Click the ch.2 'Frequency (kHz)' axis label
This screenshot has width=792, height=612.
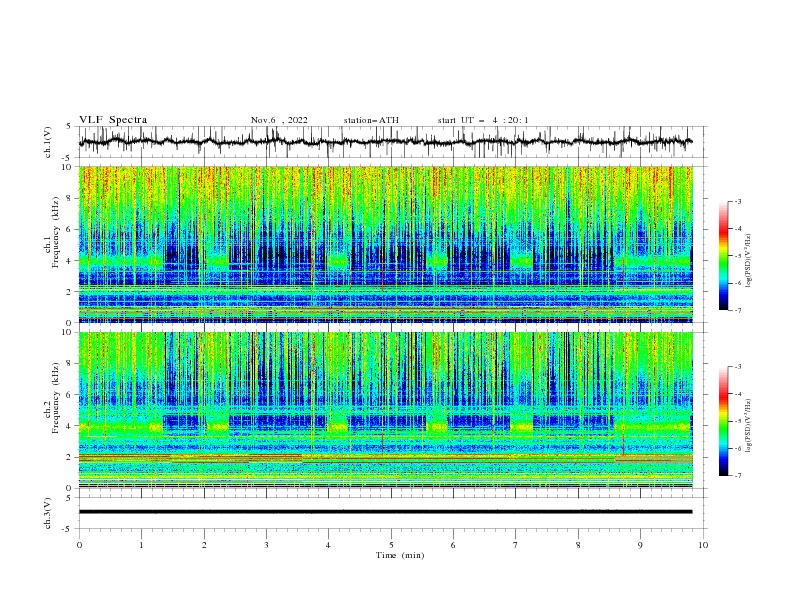[x=55, y=397]
